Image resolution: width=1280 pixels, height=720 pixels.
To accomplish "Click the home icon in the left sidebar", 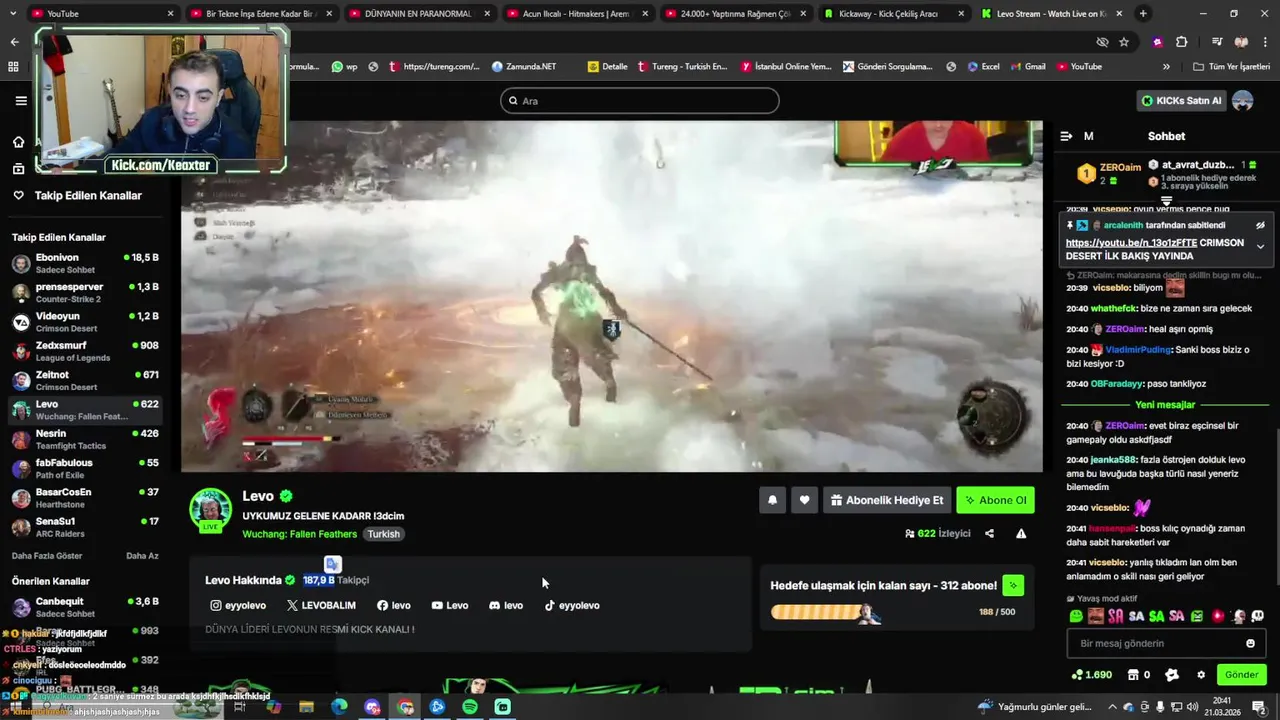I will point(18,142).
